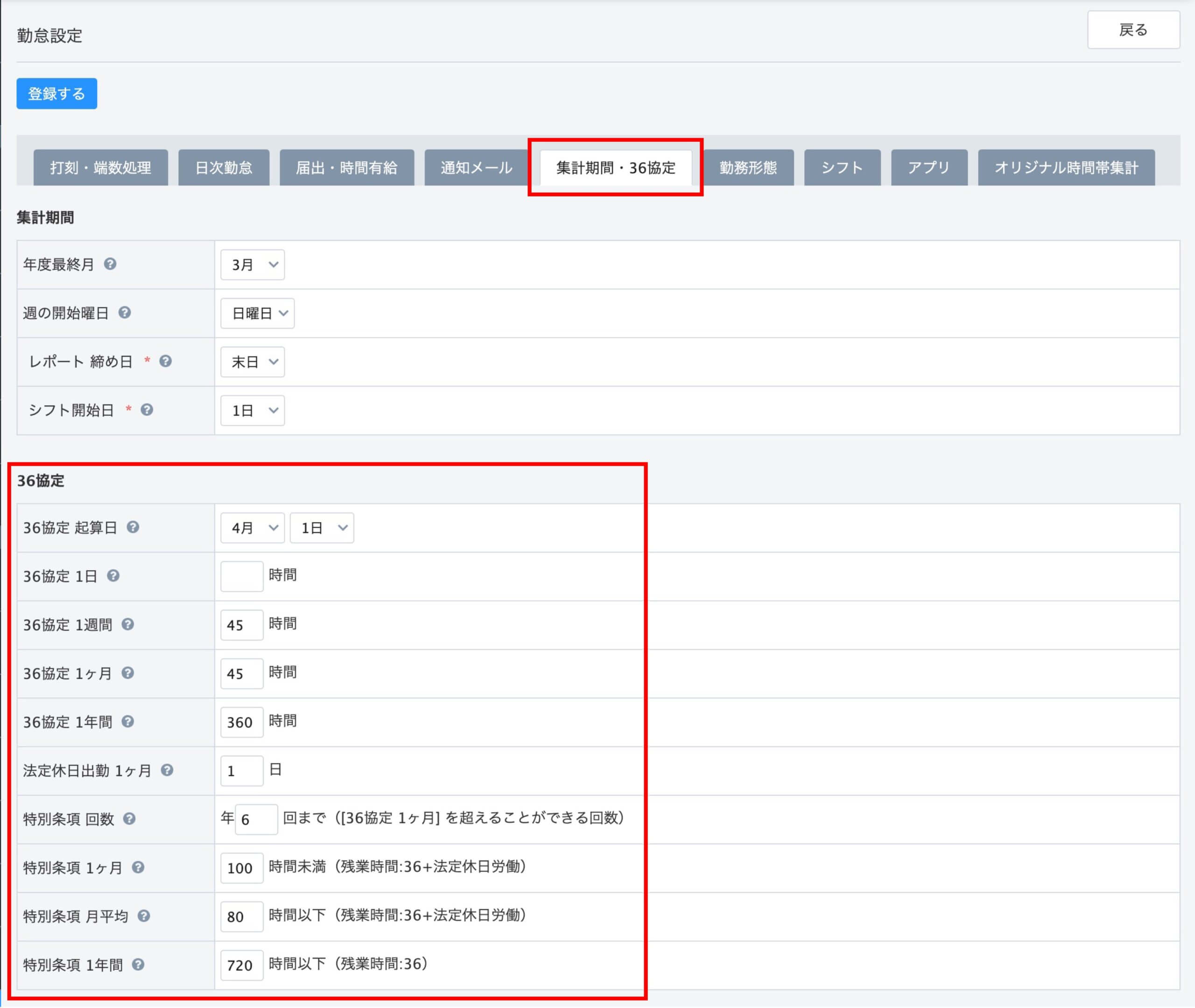This screenshot has height=1008, width=1195.
Task: Open the 週の開始曜日 dropdown showing 日曜日
Action: coord(257,313)
